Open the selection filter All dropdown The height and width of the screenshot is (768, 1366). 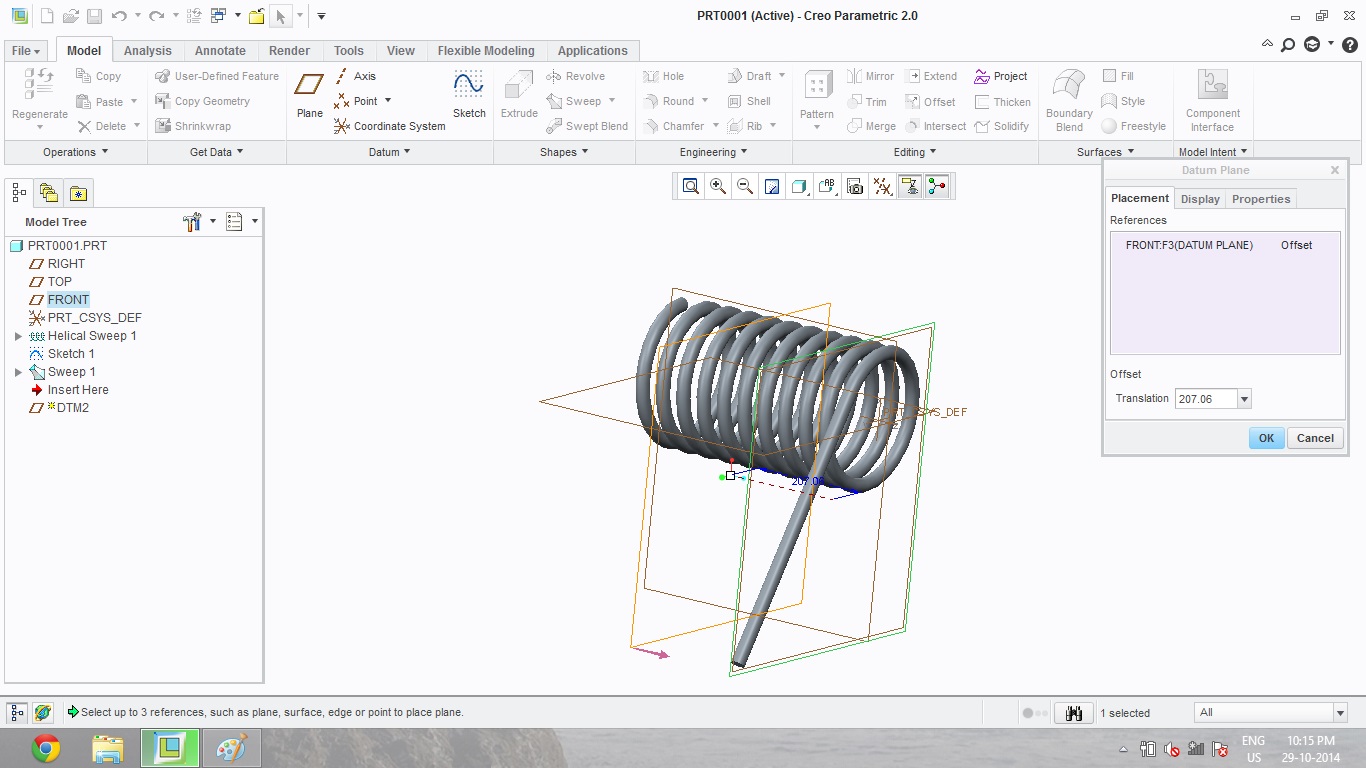1340,713
